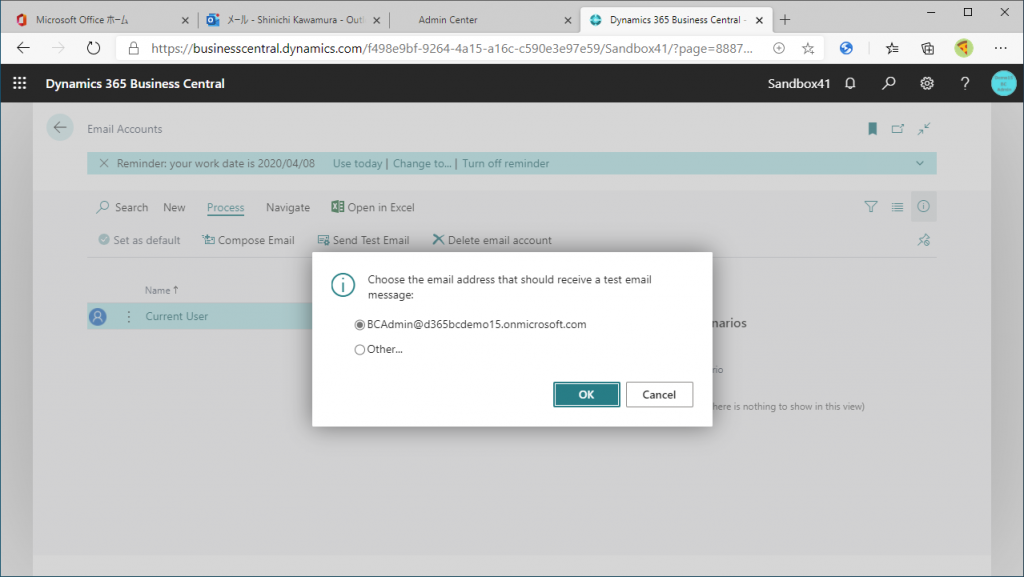Image resolution: width=1024 pixels, height=577 pixels.
Task: Open the browser collections icon
Action: pyautogui.click(x=927, y=48)
